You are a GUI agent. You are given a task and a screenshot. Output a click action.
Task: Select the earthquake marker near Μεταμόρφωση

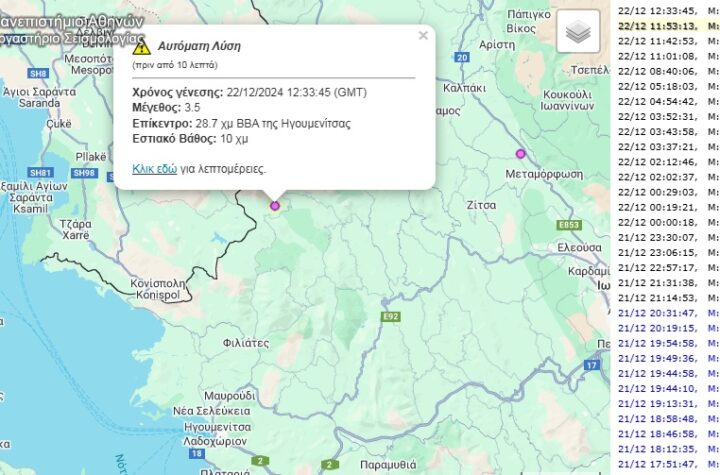(x=520, y=153)
